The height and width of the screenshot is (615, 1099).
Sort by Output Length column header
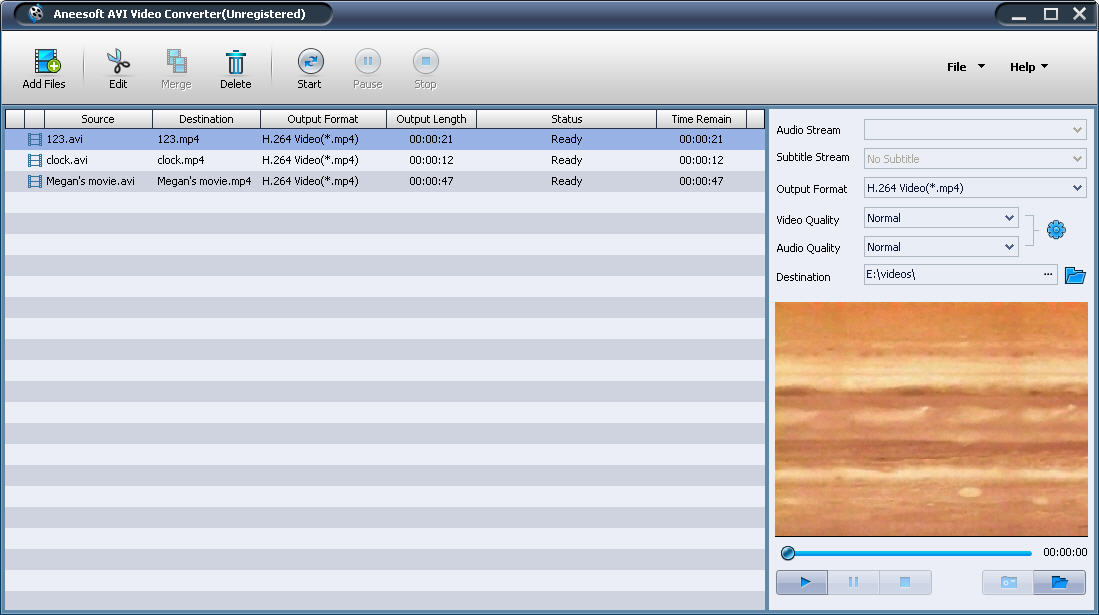point(431,119)
